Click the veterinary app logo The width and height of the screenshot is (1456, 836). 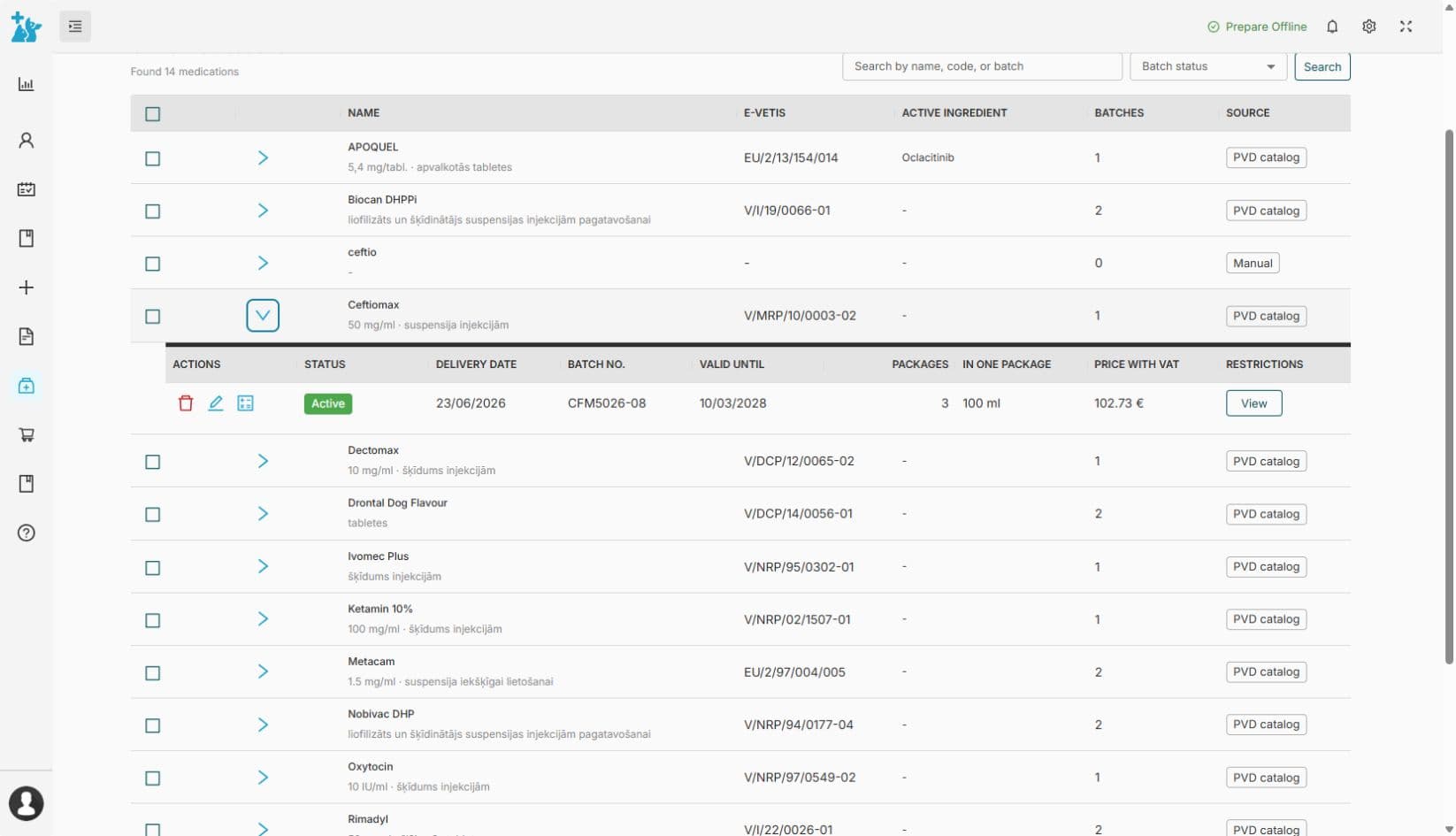[26, 27]
